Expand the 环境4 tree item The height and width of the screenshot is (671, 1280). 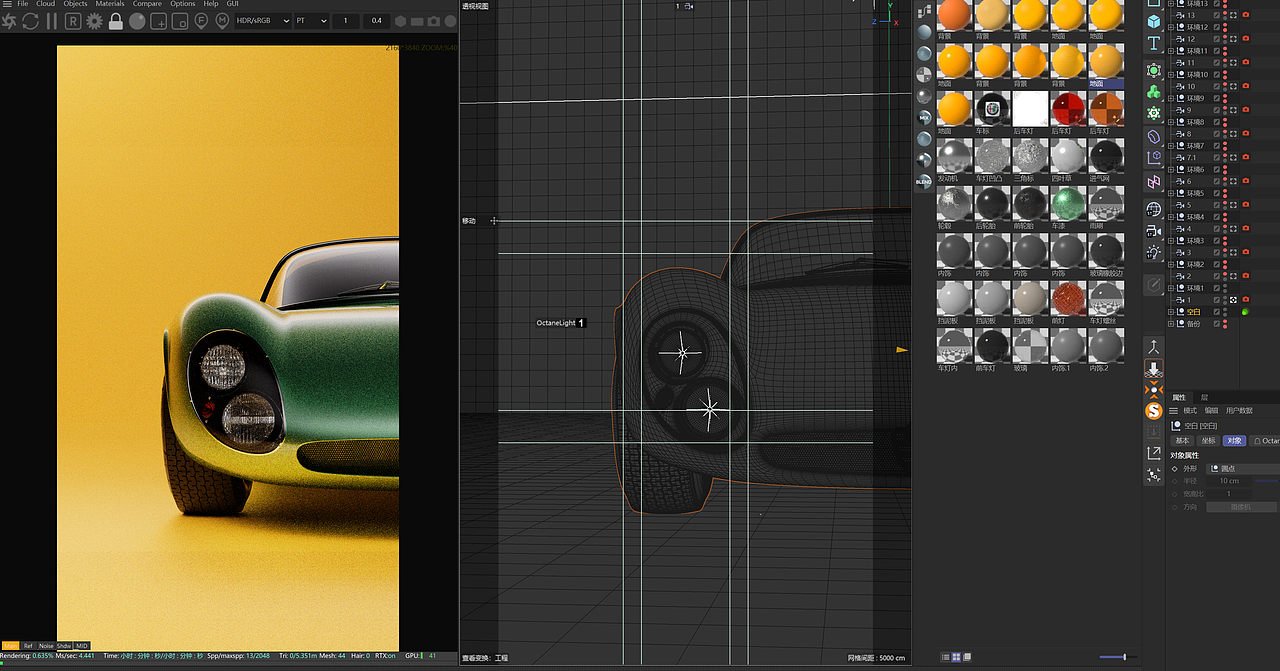click(1171, 217)
